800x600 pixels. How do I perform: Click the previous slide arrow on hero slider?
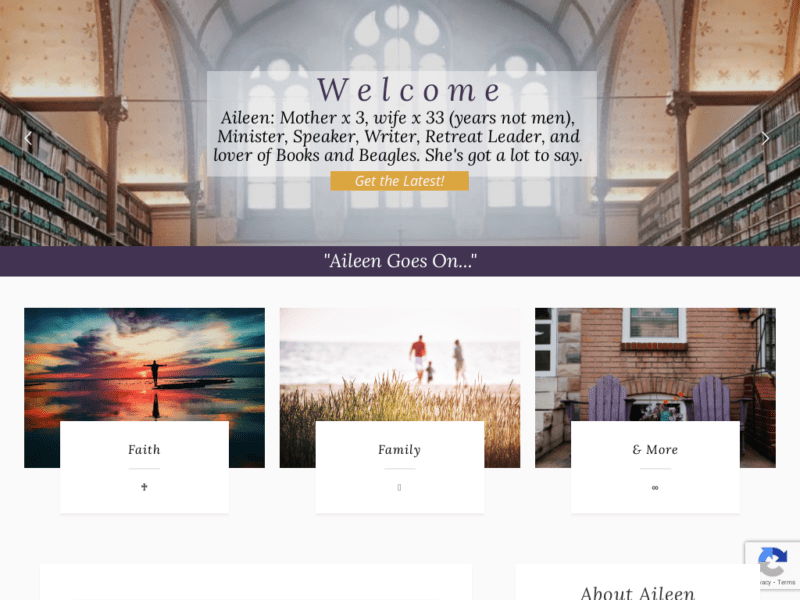click(x=29, y=138)
